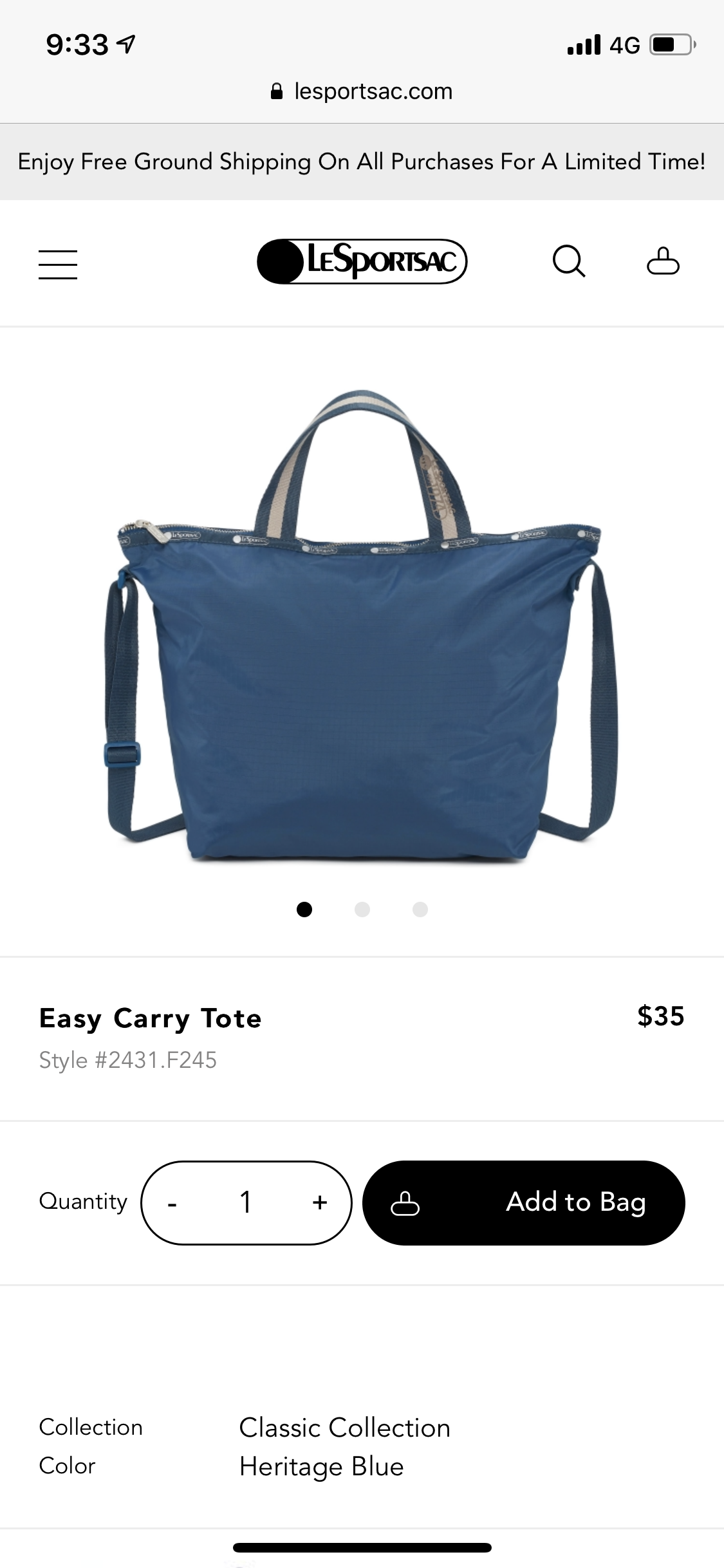
Task: Tap the location arrow in status bar
Action: click(x=127, y=44)
